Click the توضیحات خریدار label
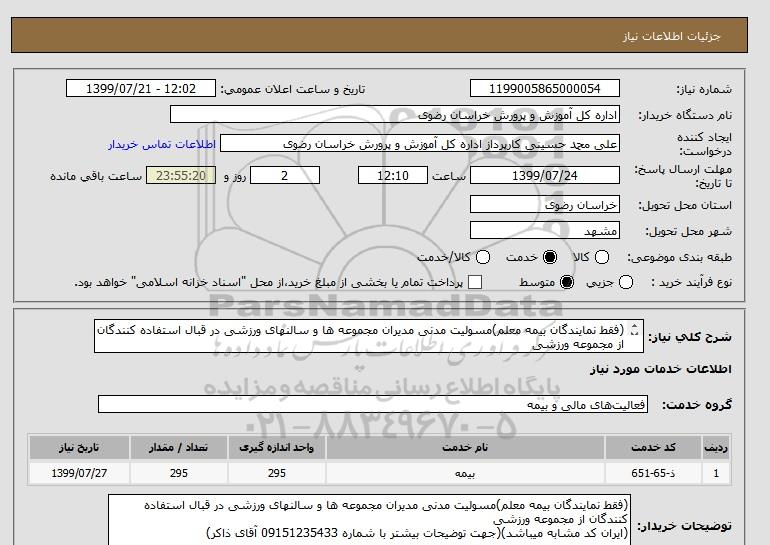The image size is (770, 545). (x=685, y=526)
